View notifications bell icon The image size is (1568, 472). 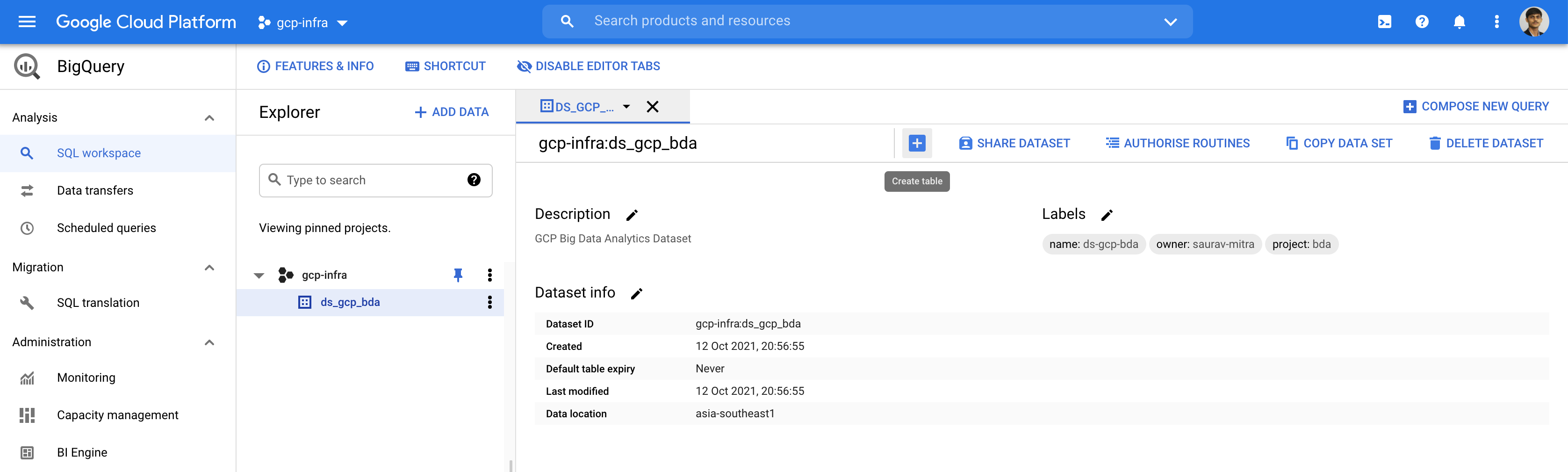click(x=1459, y=22)
